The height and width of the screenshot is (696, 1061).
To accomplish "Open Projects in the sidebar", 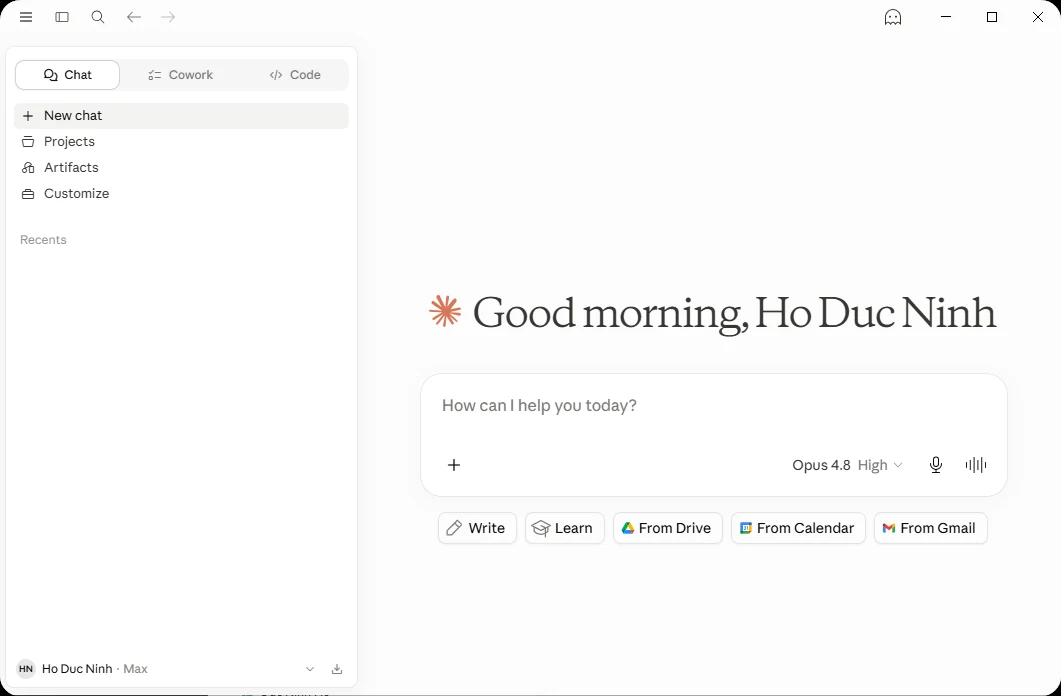I will click(181, 141).
